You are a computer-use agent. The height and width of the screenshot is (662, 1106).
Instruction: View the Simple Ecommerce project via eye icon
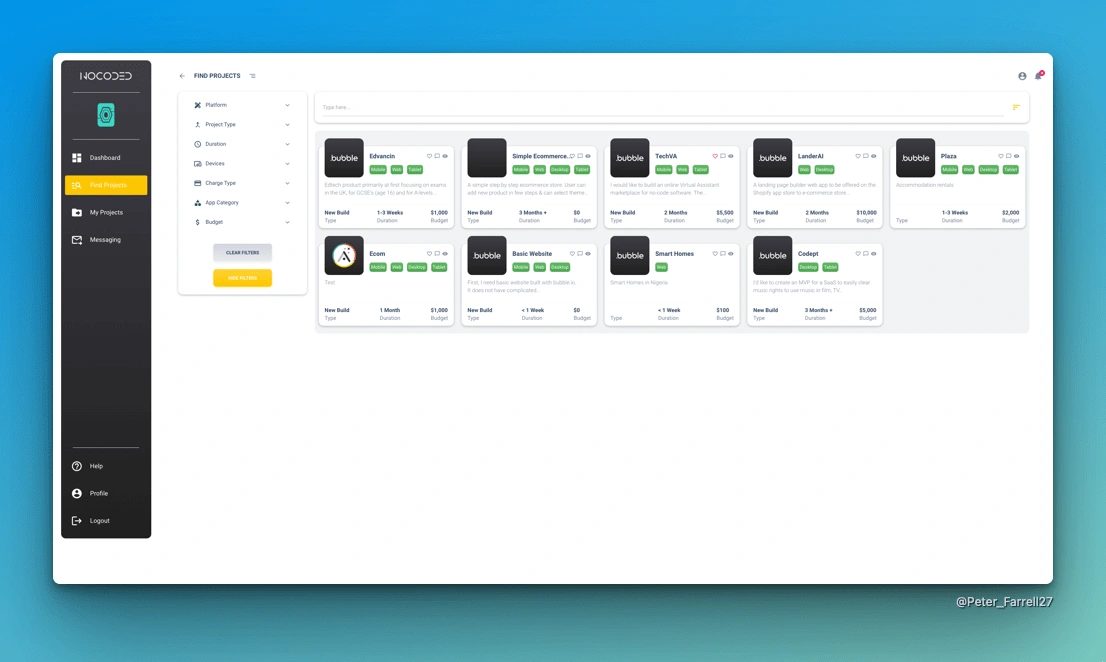point(588,156)
